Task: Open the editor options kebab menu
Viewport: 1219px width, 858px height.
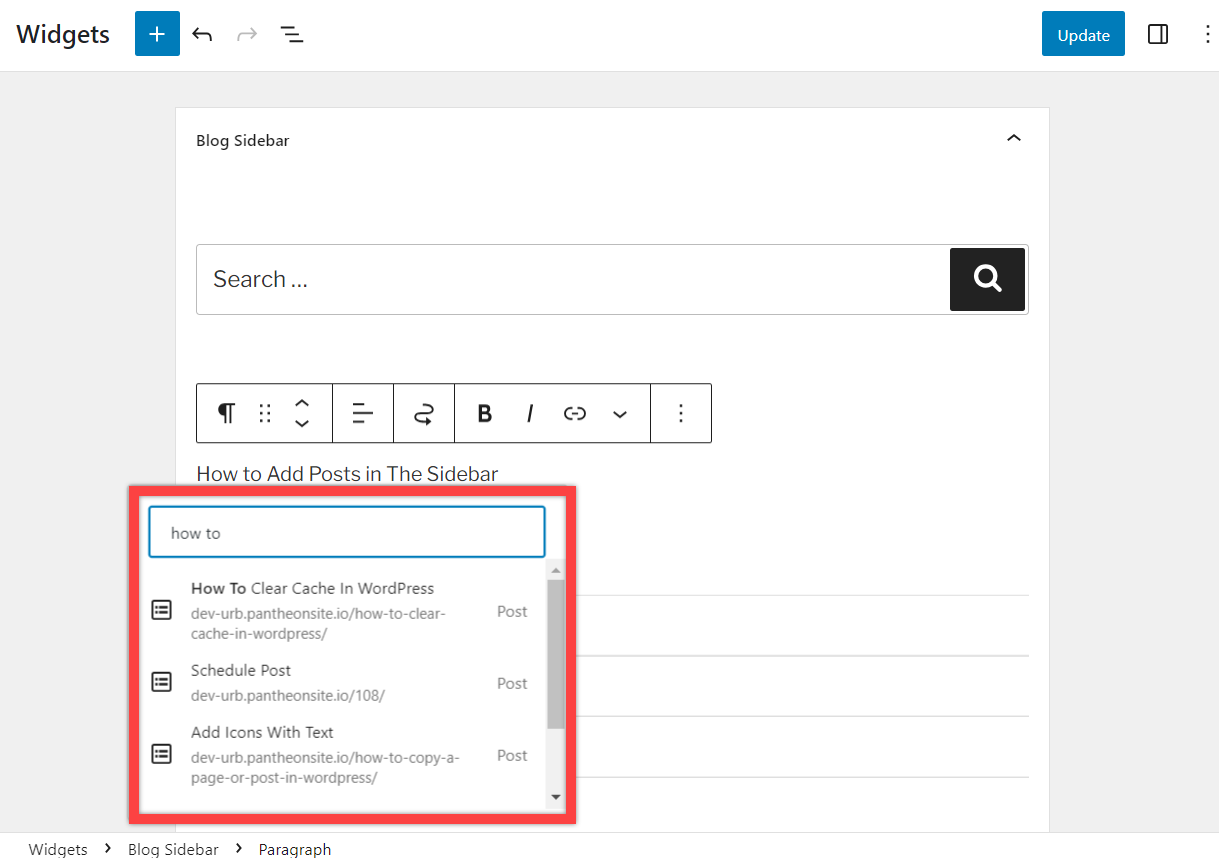Action: click(1207, 35)
